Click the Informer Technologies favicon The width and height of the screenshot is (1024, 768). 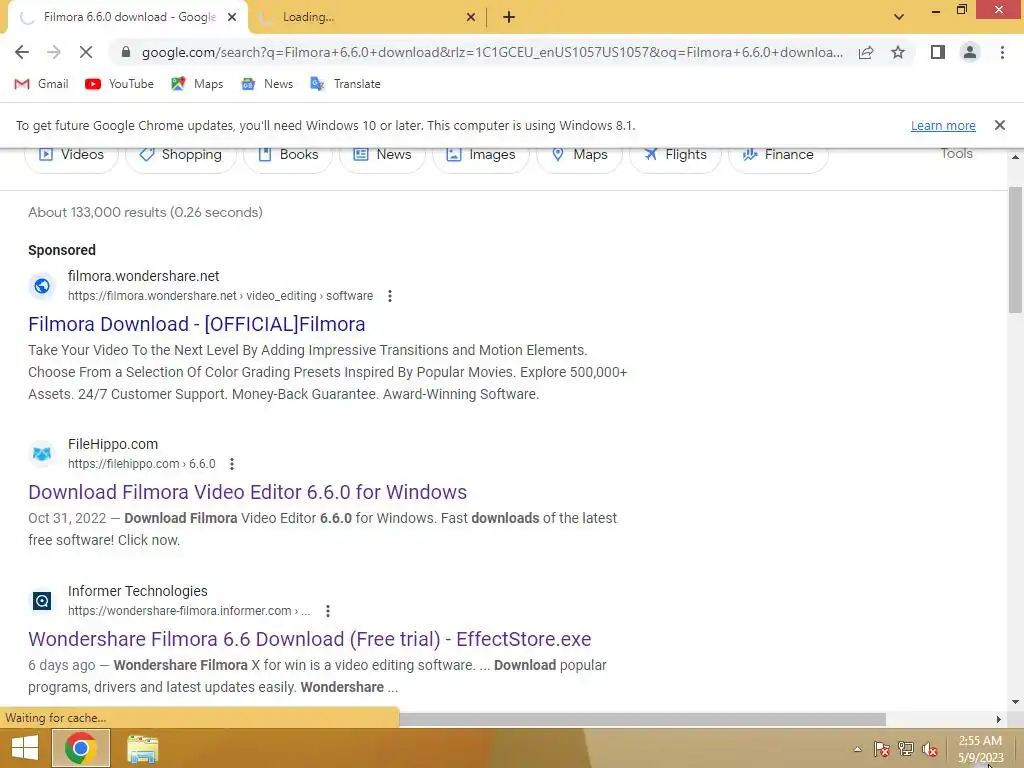coord(42,601)
